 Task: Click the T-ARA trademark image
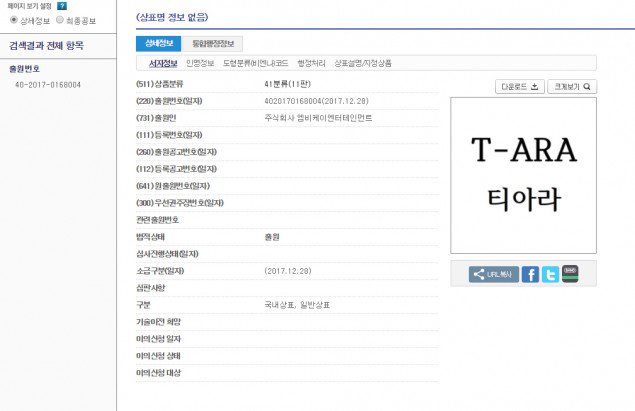click(x=524, y=175)
